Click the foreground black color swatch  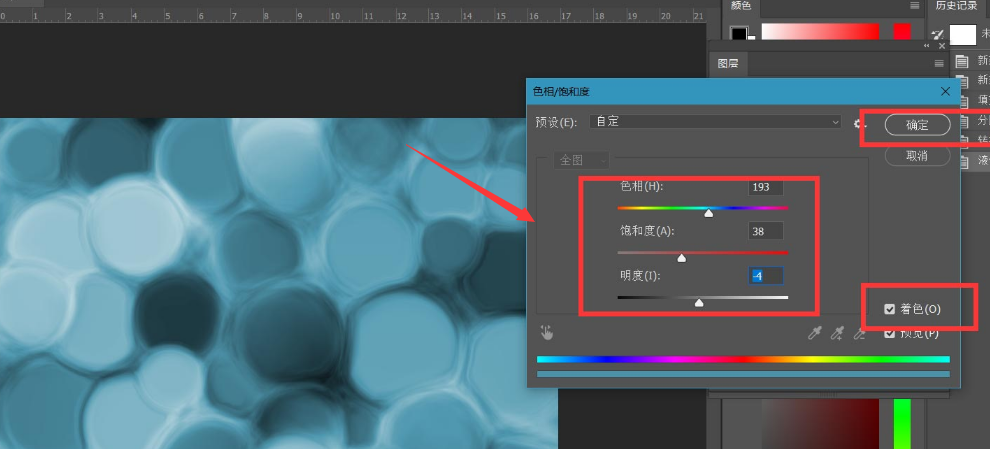pyautogui.click(x=738, y=33)
